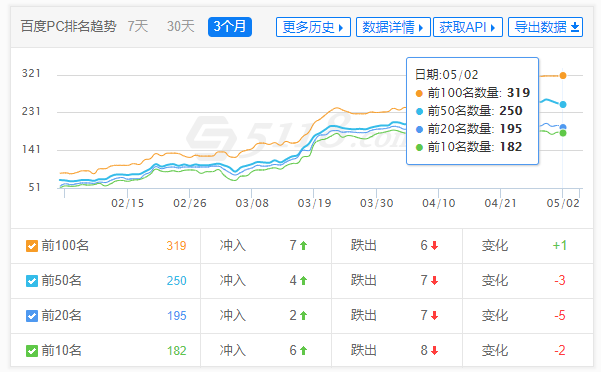Viewport: 601px width, 372px height.
Task: Click 导出数据 download button
Action: click(545, 27)
